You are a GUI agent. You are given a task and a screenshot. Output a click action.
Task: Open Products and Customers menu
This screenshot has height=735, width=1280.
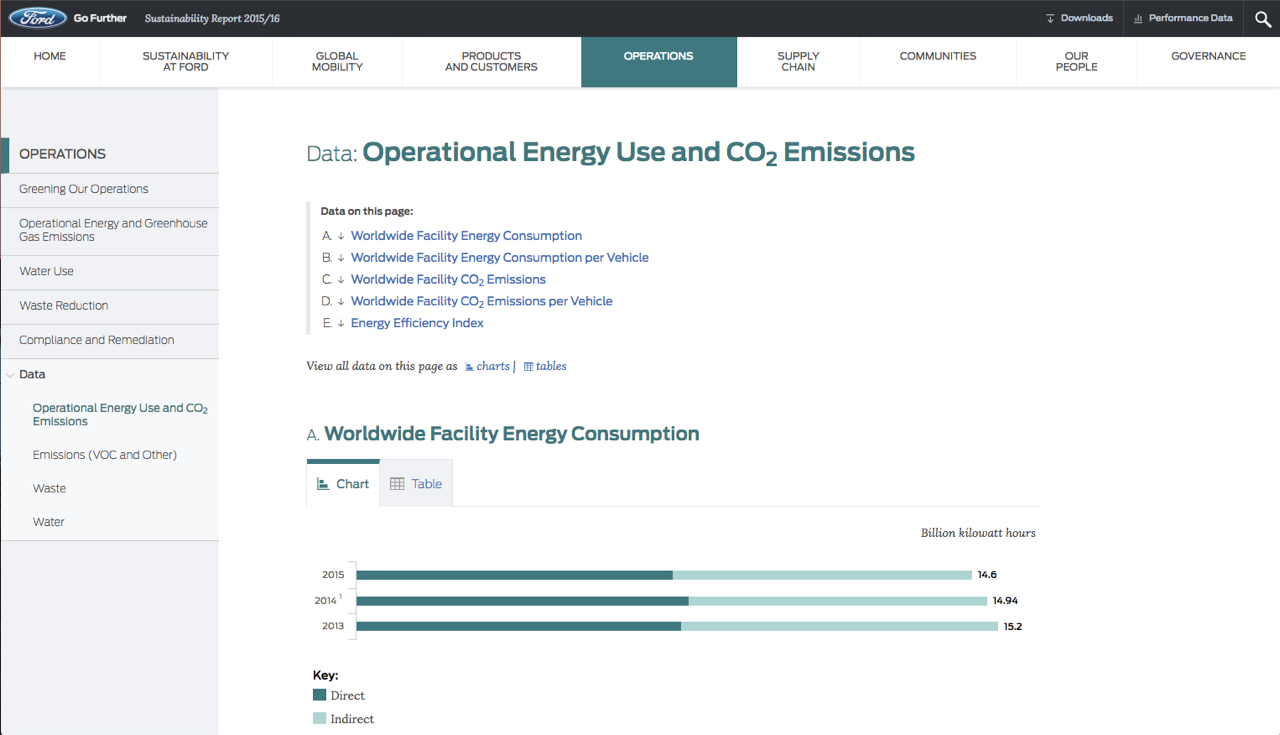coord(491,62)
